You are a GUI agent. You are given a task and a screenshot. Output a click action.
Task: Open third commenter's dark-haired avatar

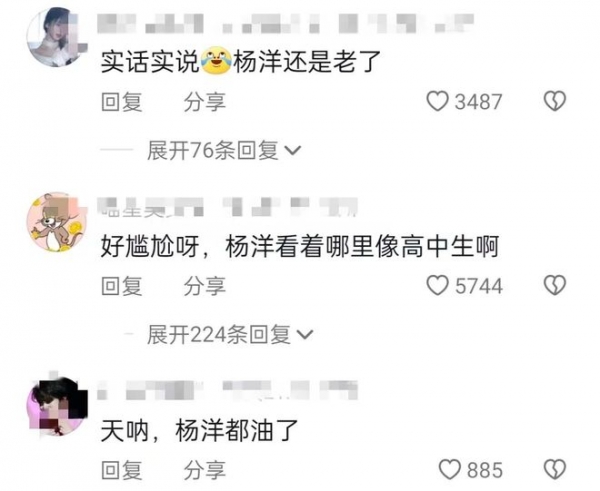pyautogui.click(x=57, y=406)
